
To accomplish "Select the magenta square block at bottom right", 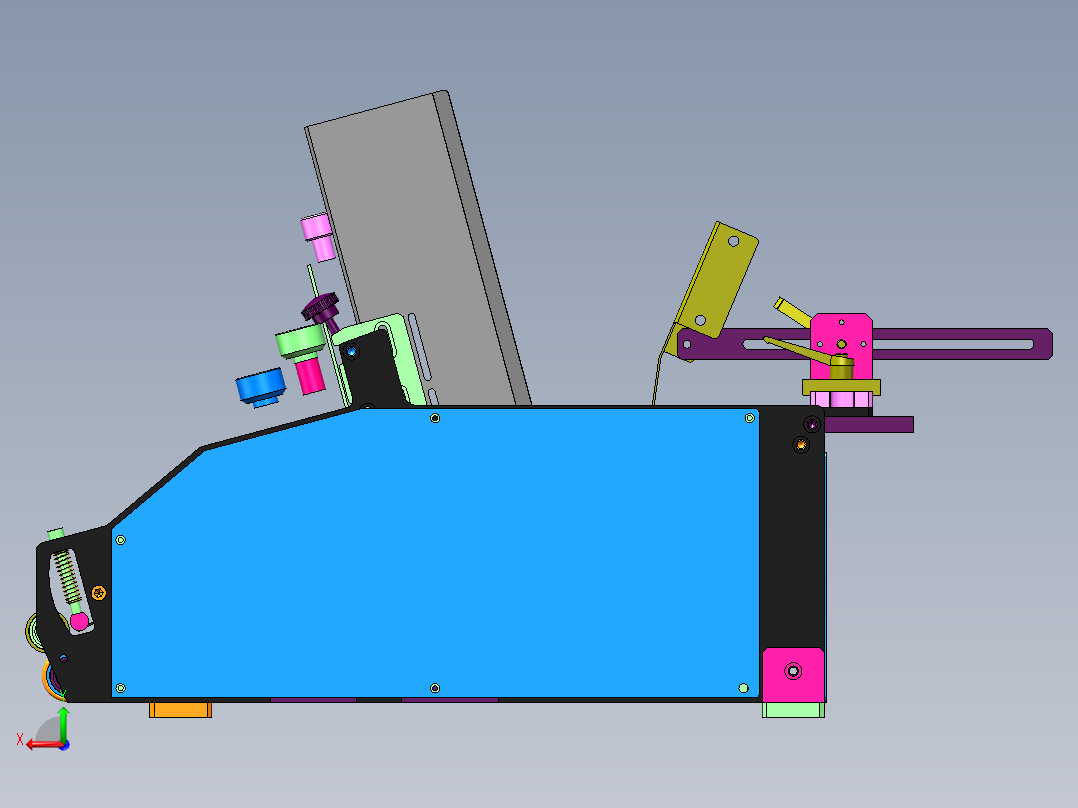I will pyautogui.click(x=793, y=674).
